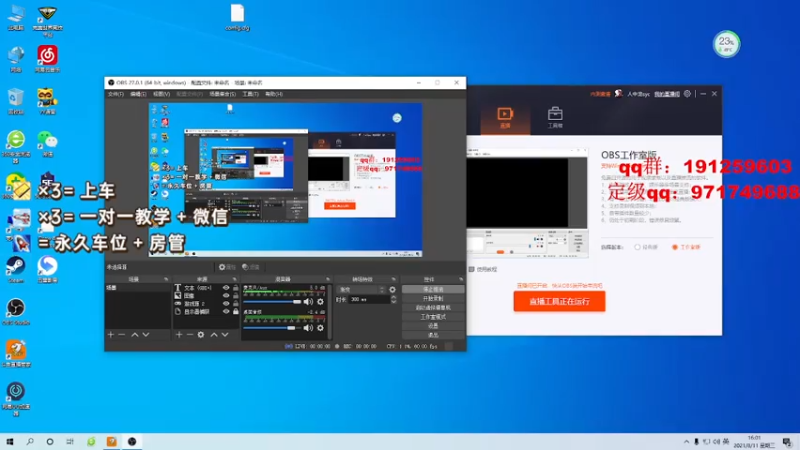Open config.cfg file on desktop
Screen dimensions: 800x450
tap(237, 17)
